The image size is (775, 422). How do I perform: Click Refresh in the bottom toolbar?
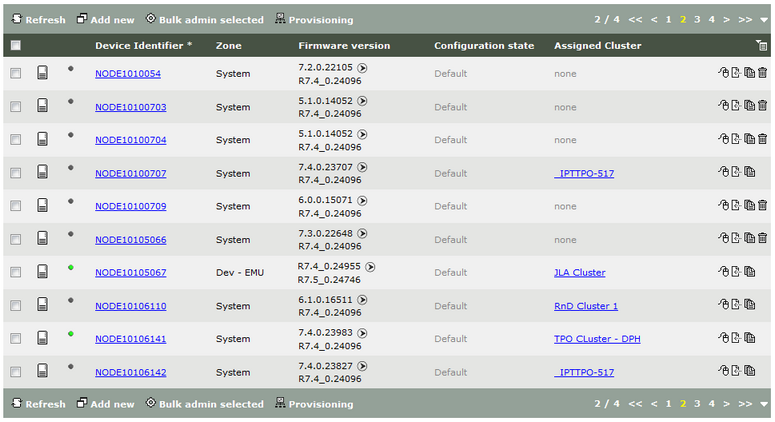tap(39, 404)
